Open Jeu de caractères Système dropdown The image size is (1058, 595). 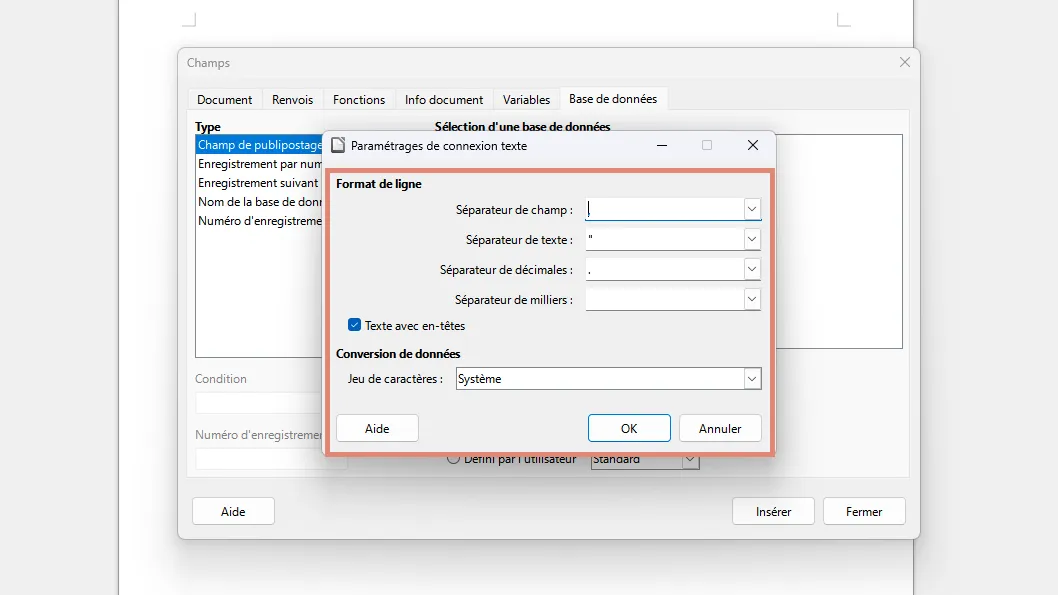(608, 378)
